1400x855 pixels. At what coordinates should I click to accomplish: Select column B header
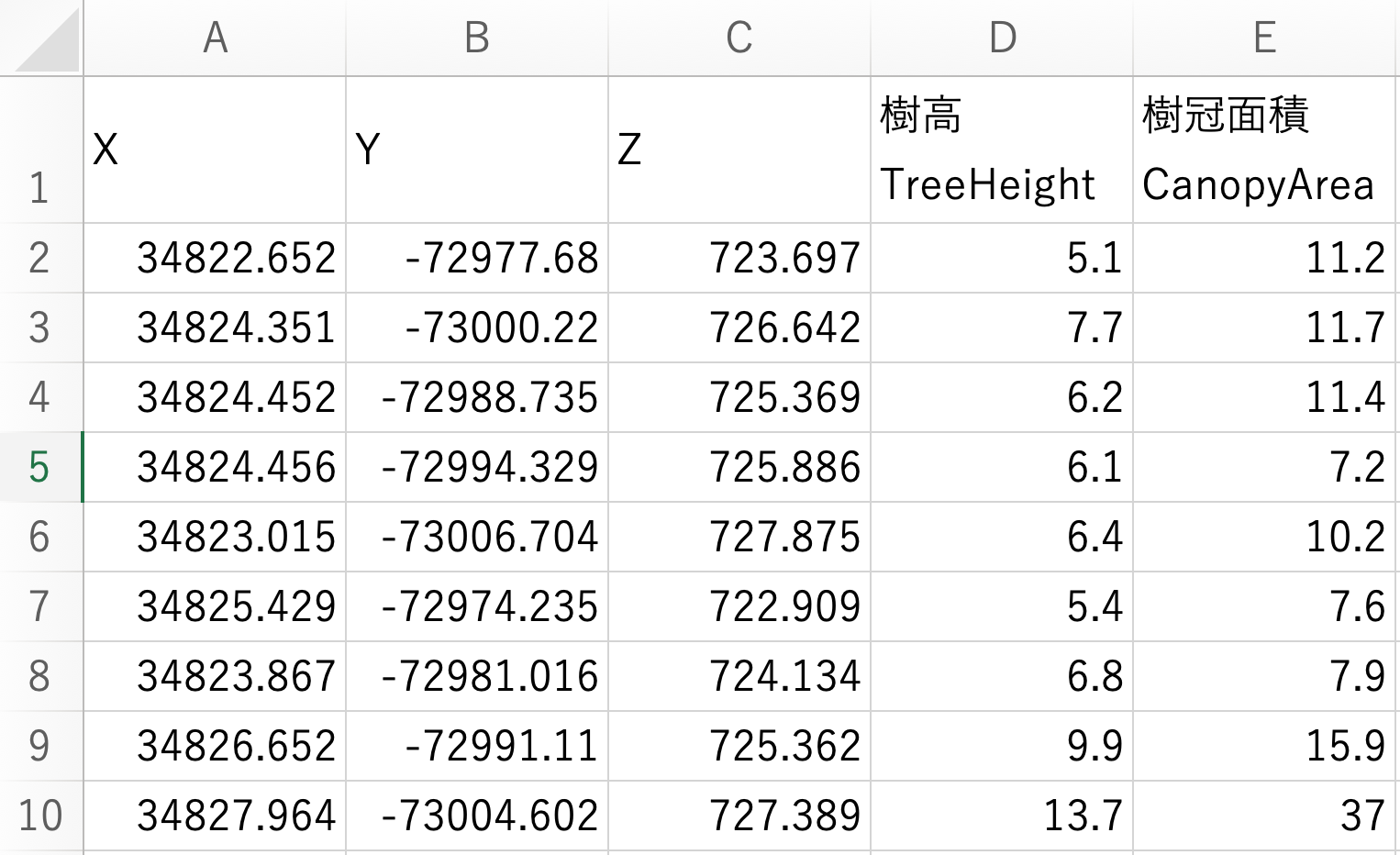475,39
